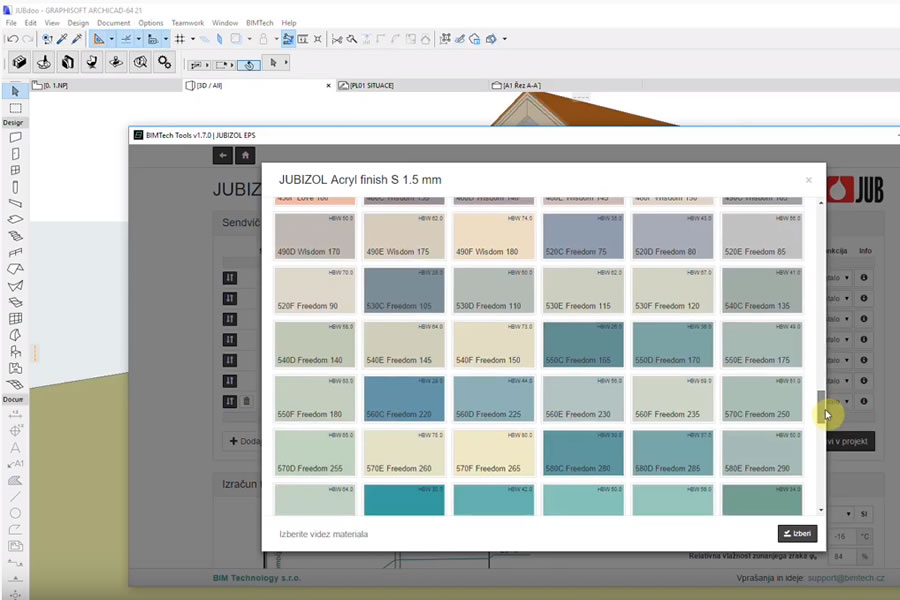
Task: Open the Design menu
Action: pos(78,23)
